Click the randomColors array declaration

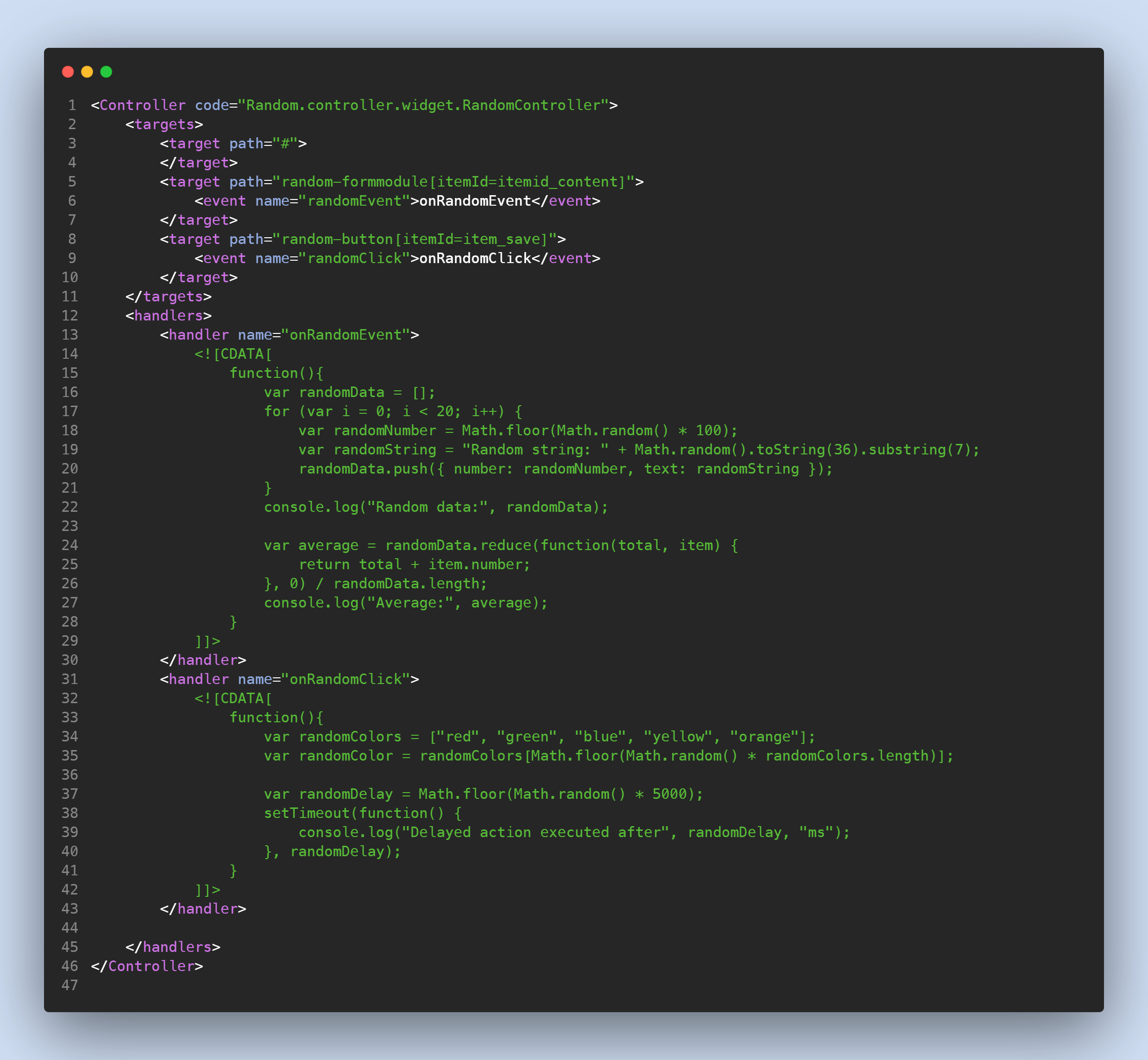tap(540, 737)
